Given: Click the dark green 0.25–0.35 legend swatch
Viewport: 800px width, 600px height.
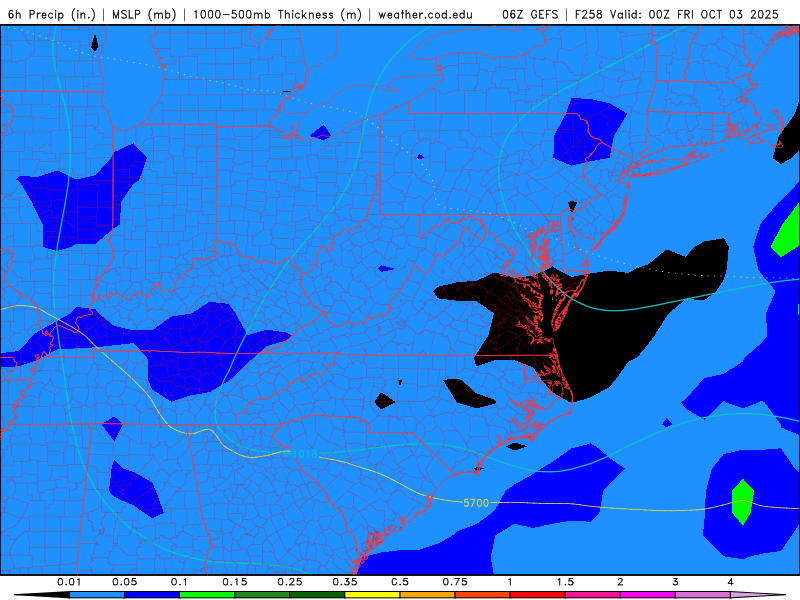Looking at the screenshot, I should pos(317,595).
